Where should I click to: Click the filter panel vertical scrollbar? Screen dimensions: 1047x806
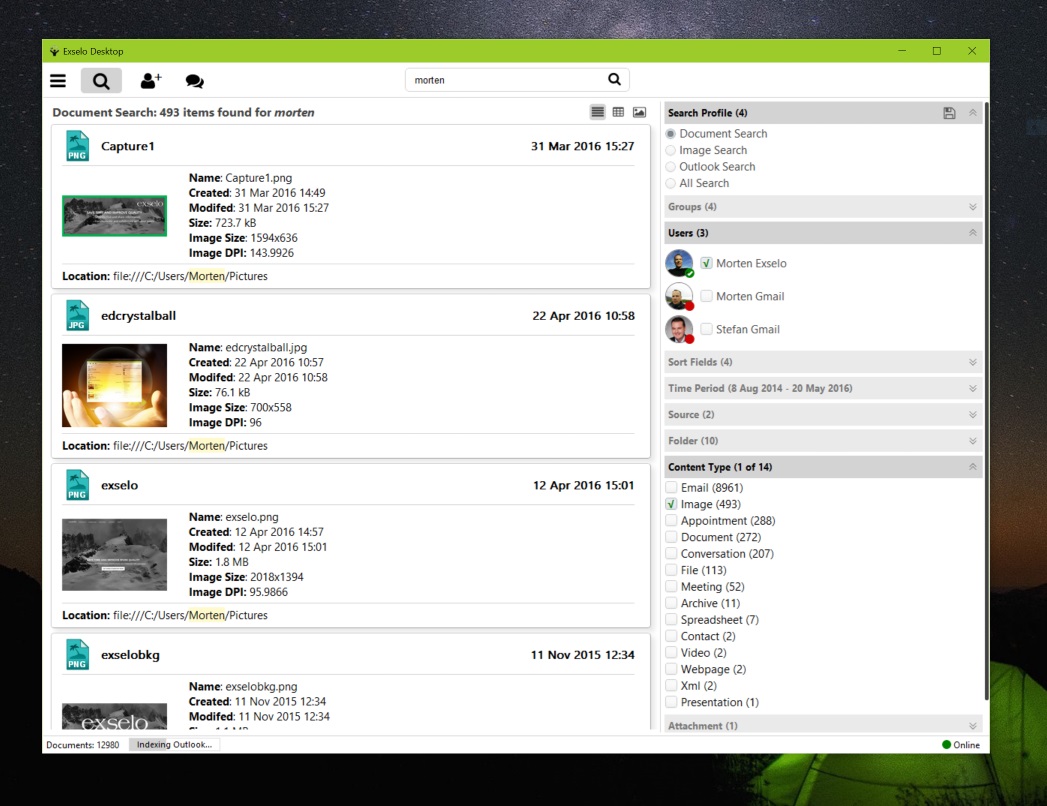tap(986, 401)
